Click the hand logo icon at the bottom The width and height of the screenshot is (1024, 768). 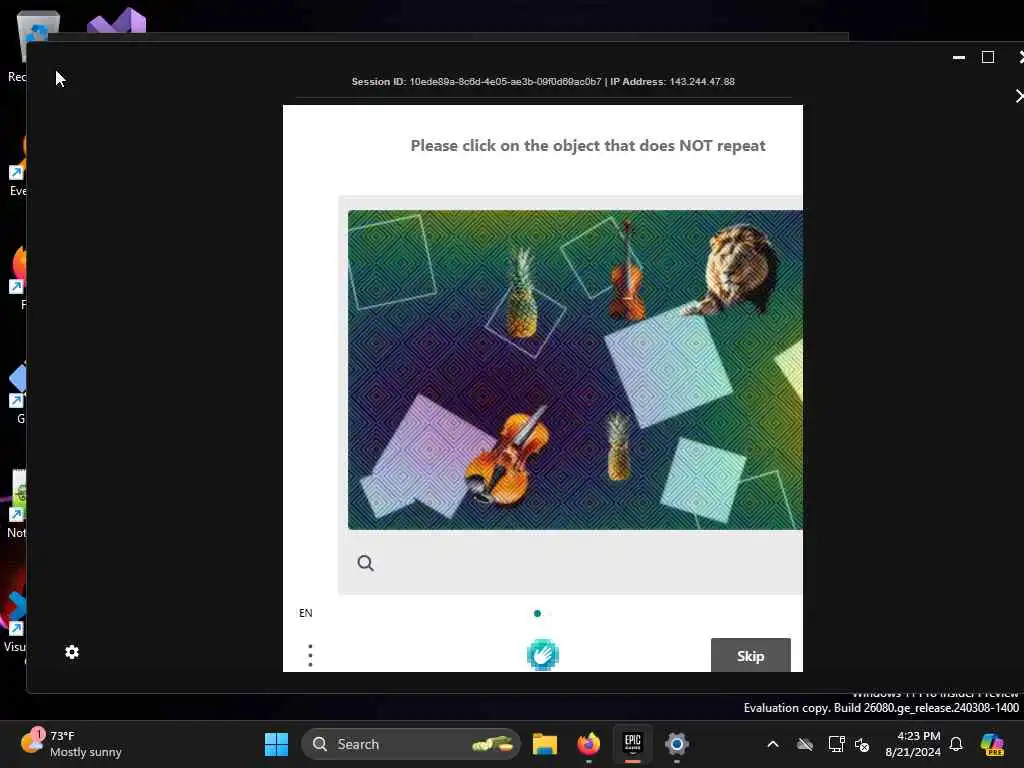pos(543,654)
